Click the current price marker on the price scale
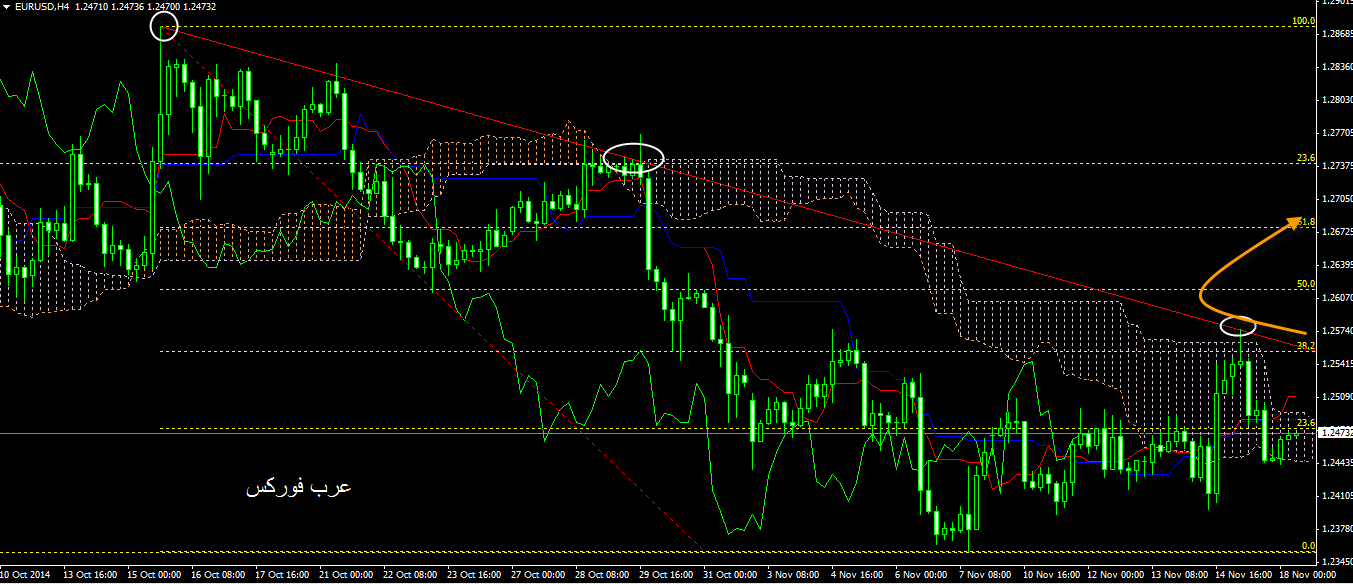The width and height of the screenshot is (1353, 584). [x=1336, y=433]
